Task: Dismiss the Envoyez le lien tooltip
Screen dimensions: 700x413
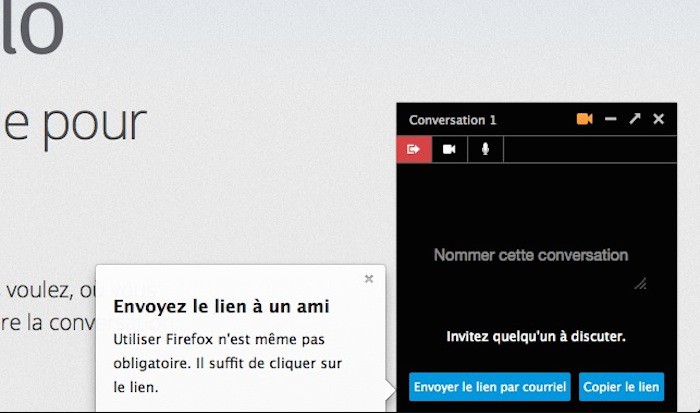Action: click(369, 279)
